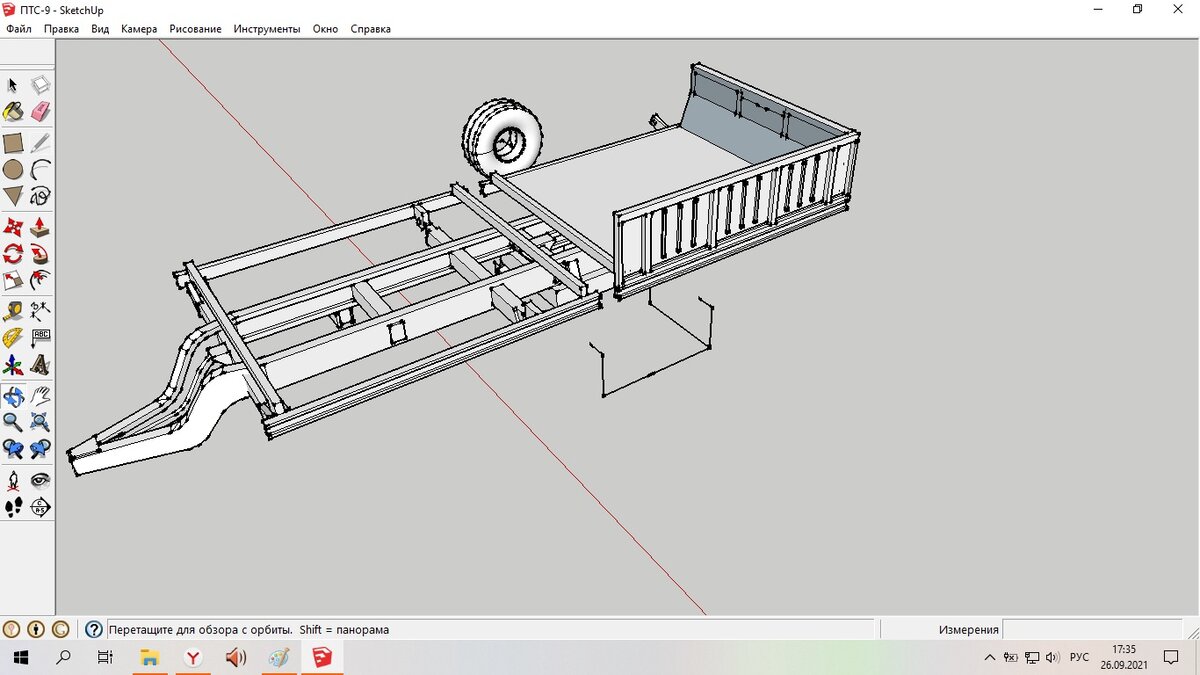This screenshot has height=675, width=1200.
Task: Open the red speaker taskbar app
Action: [236, 658]
